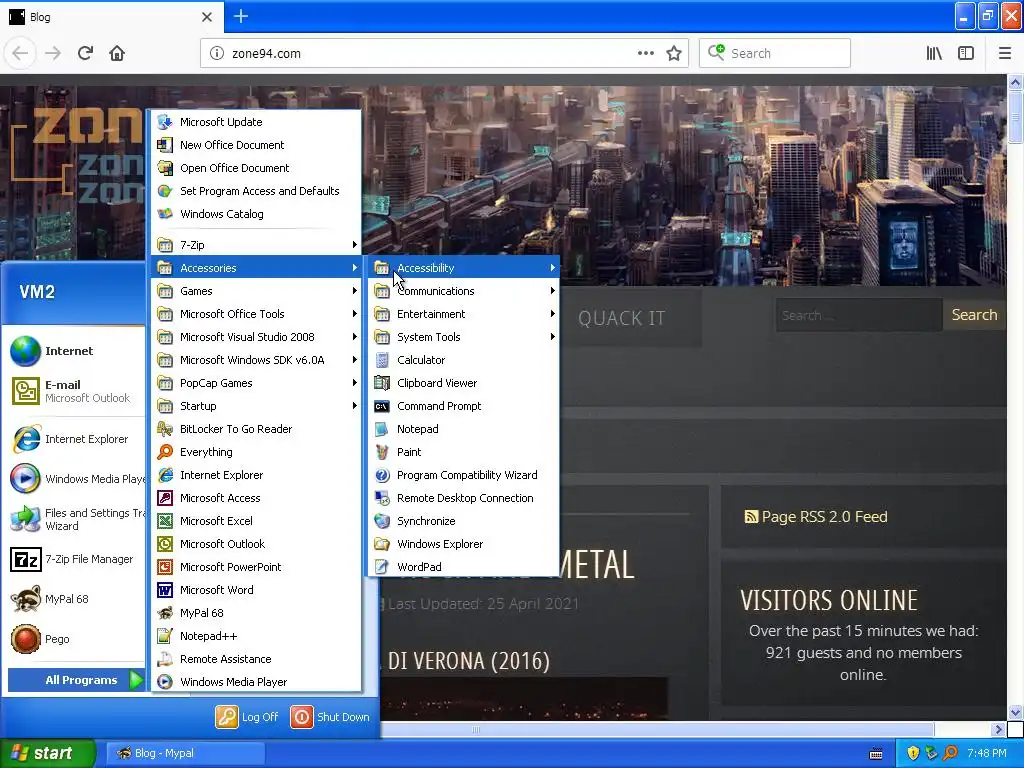The height and width of the screenshot is (768, 1024).
Task: Click Synchronize in Accessories
Action: [x=464, y=520]
